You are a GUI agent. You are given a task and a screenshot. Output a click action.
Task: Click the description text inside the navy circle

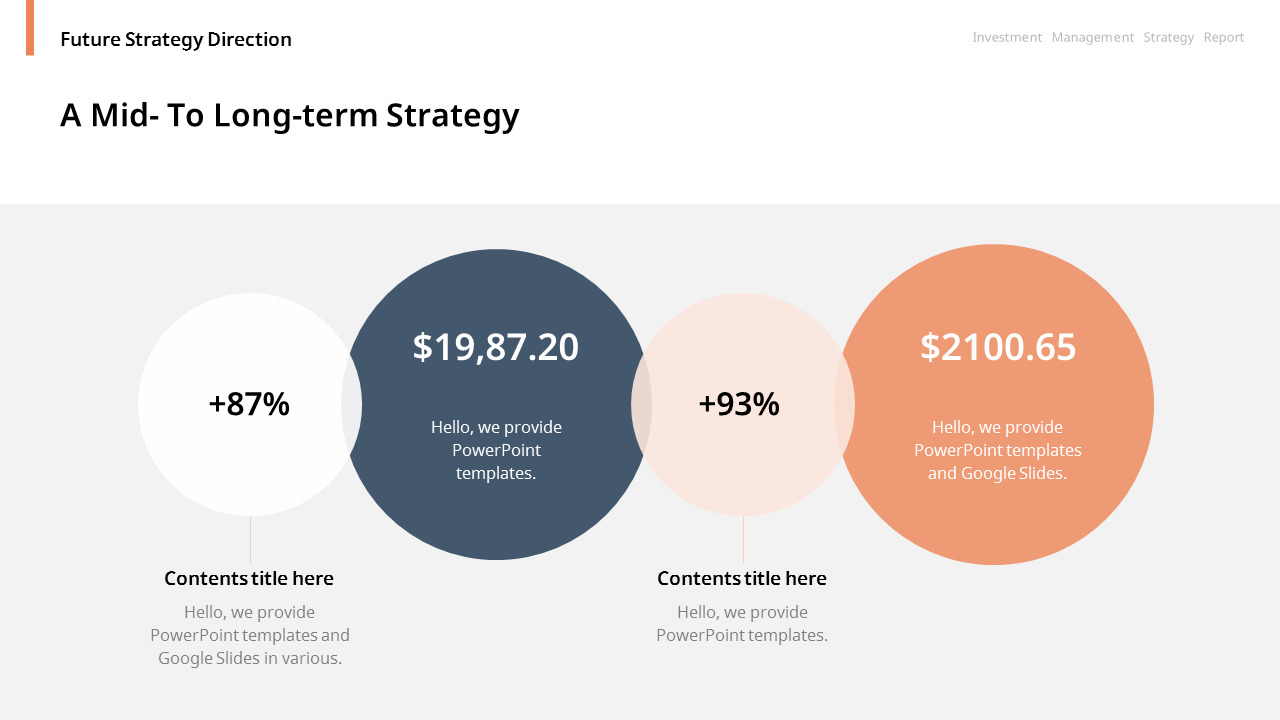496,450
